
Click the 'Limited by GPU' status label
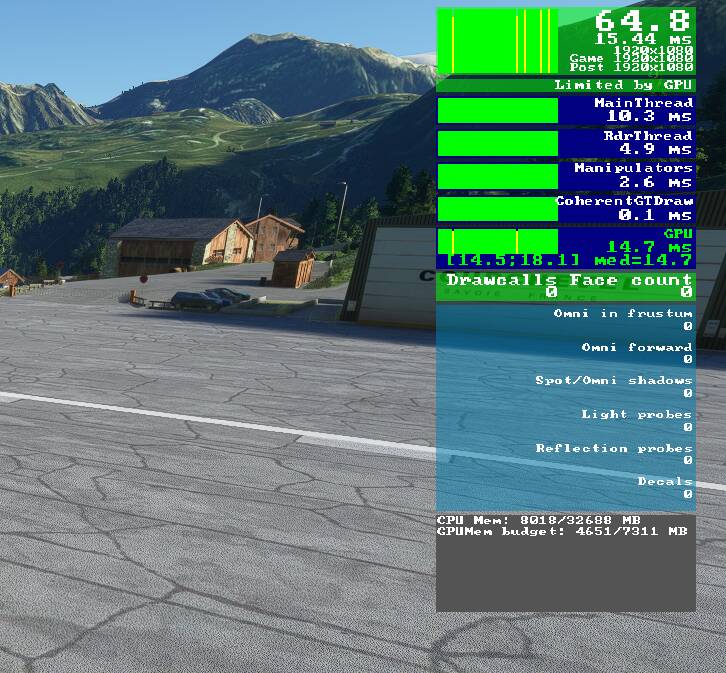pyautogui.click(x=623, y=85)
